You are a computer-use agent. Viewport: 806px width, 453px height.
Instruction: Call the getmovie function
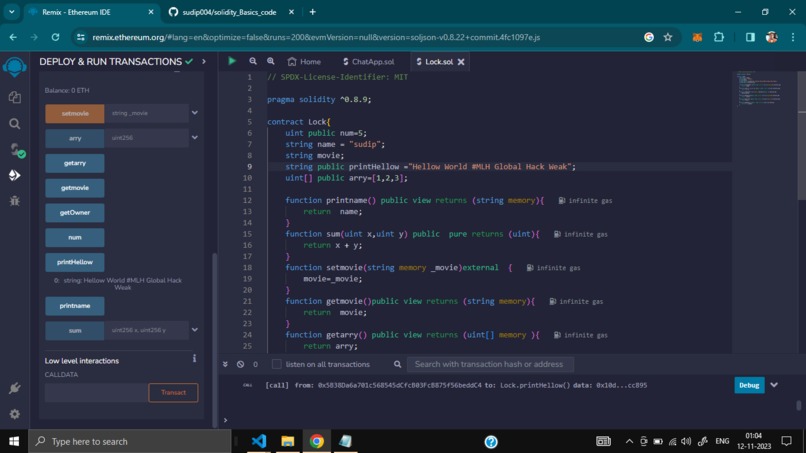(x=75, y=188)
